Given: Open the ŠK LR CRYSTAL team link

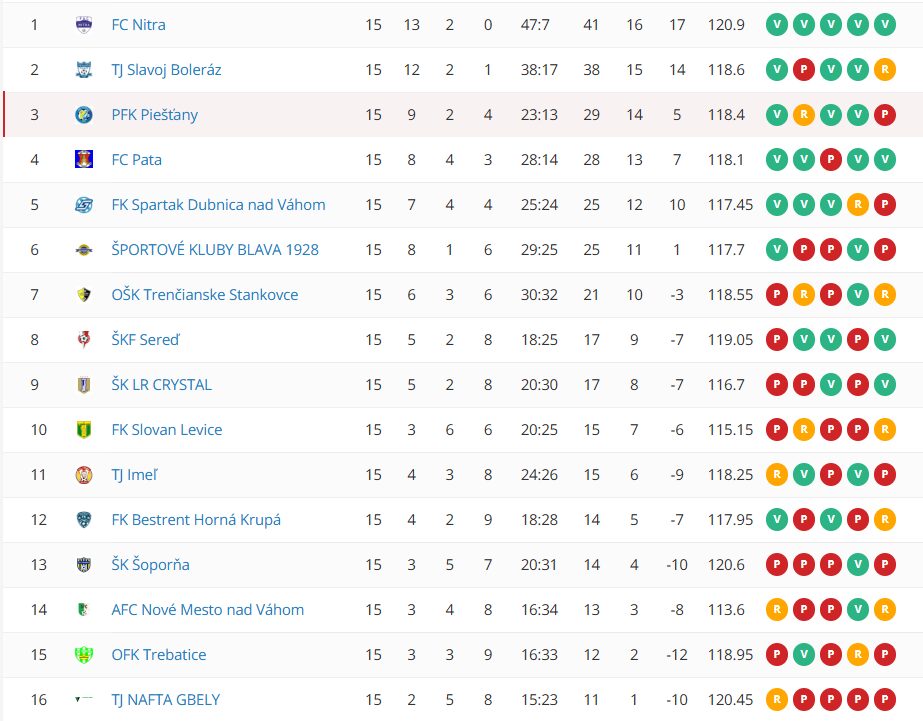Looking at the screenshot, I should (x=161, y=384).
